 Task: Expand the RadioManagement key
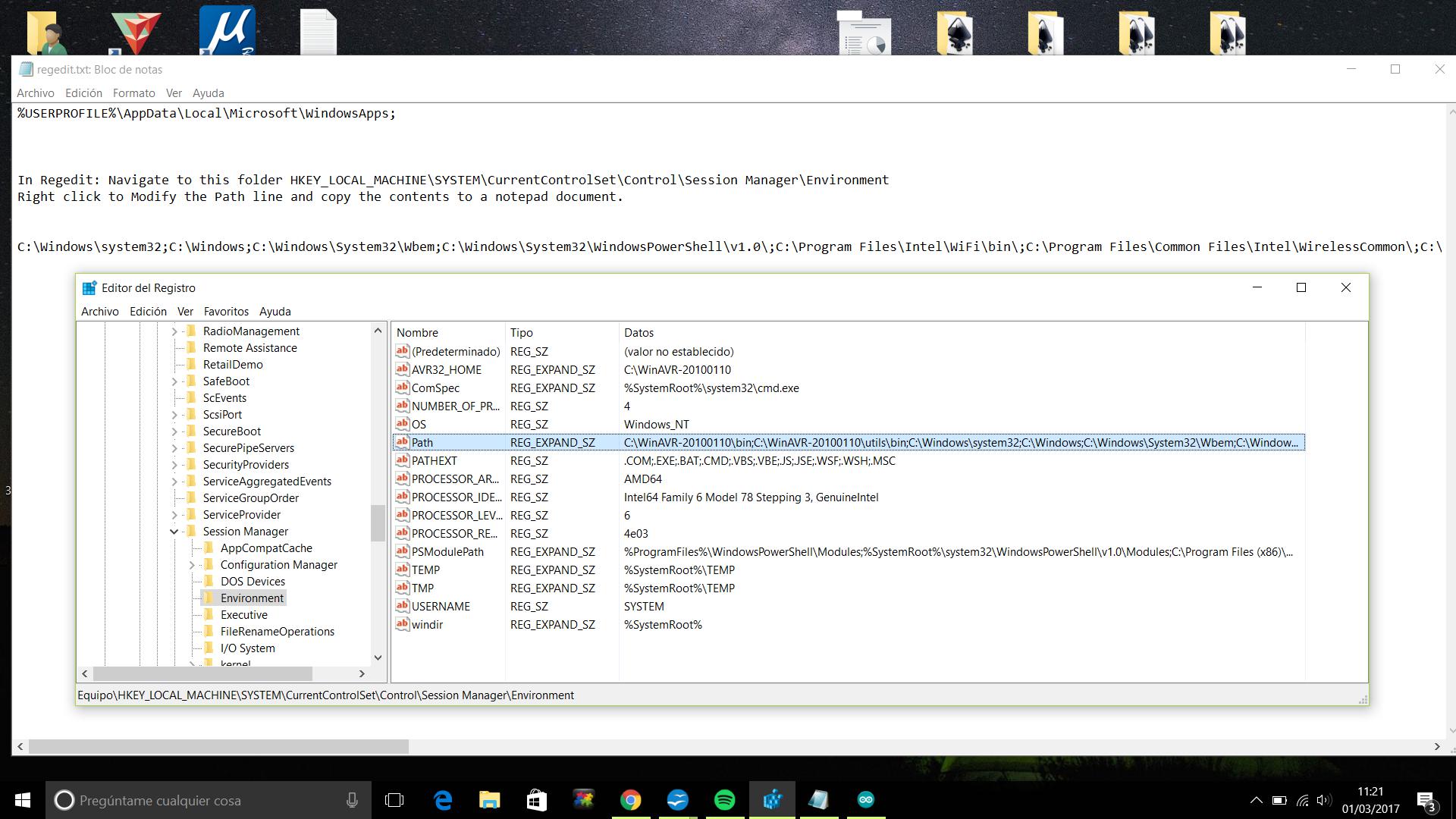(x=174, y=331)
